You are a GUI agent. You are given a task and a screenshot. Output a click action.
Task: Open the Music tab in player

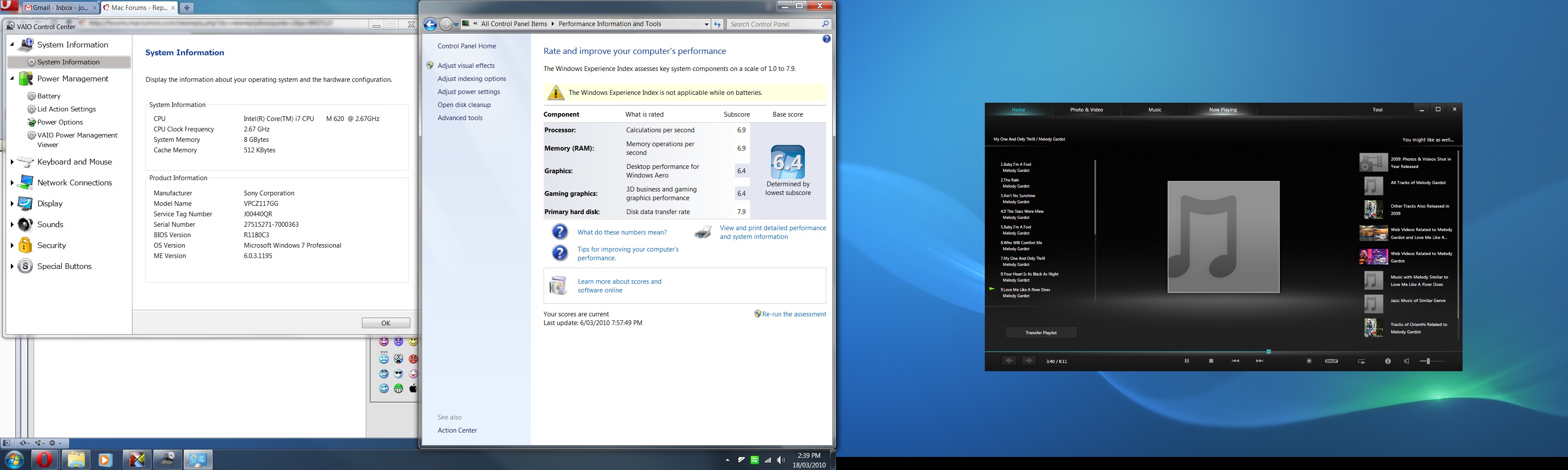point(1155,110)
